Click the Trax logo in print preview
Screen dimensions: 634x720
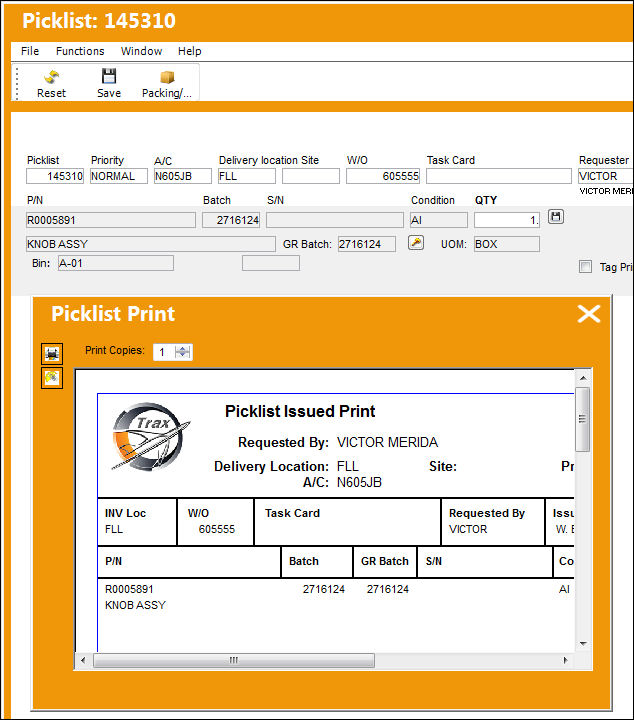point(151,437)
